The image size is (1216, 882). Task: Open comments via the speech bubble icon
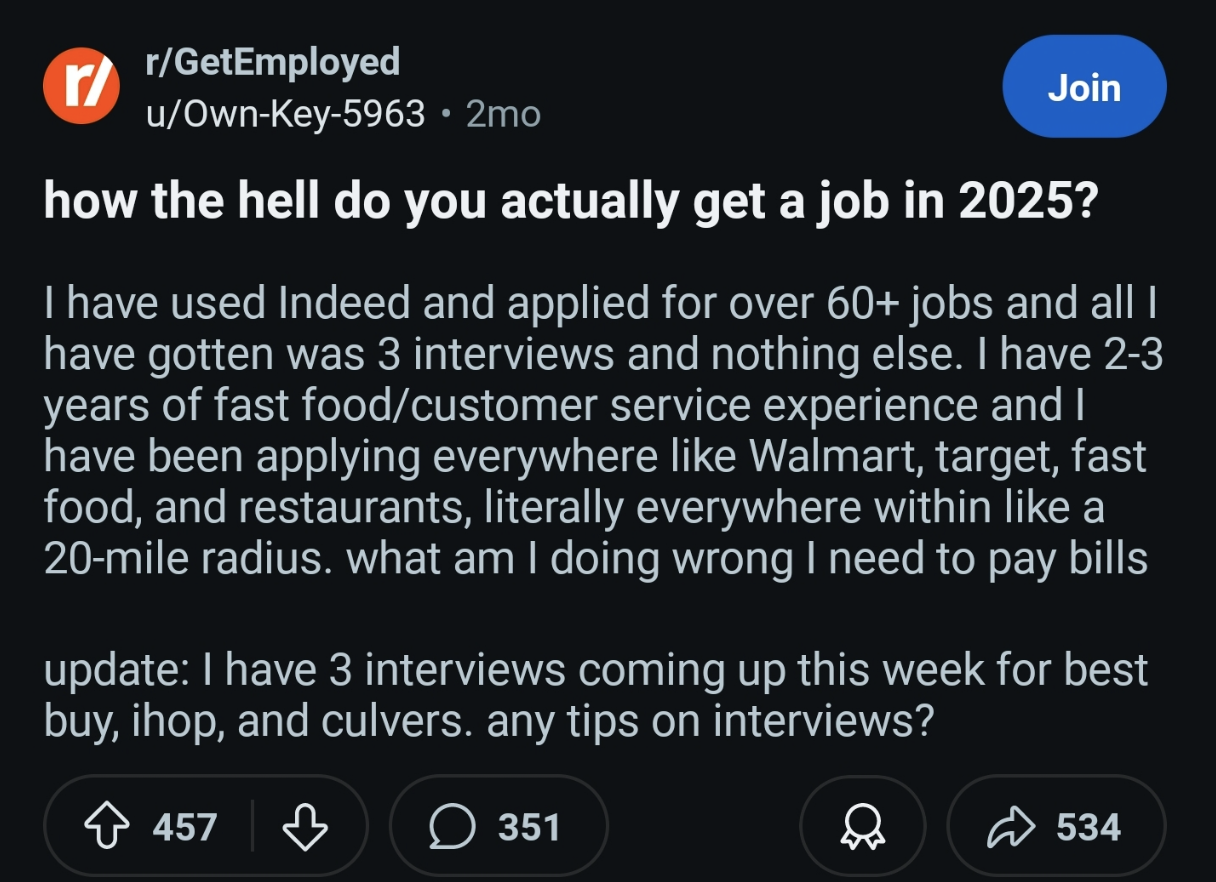[452, 826]
